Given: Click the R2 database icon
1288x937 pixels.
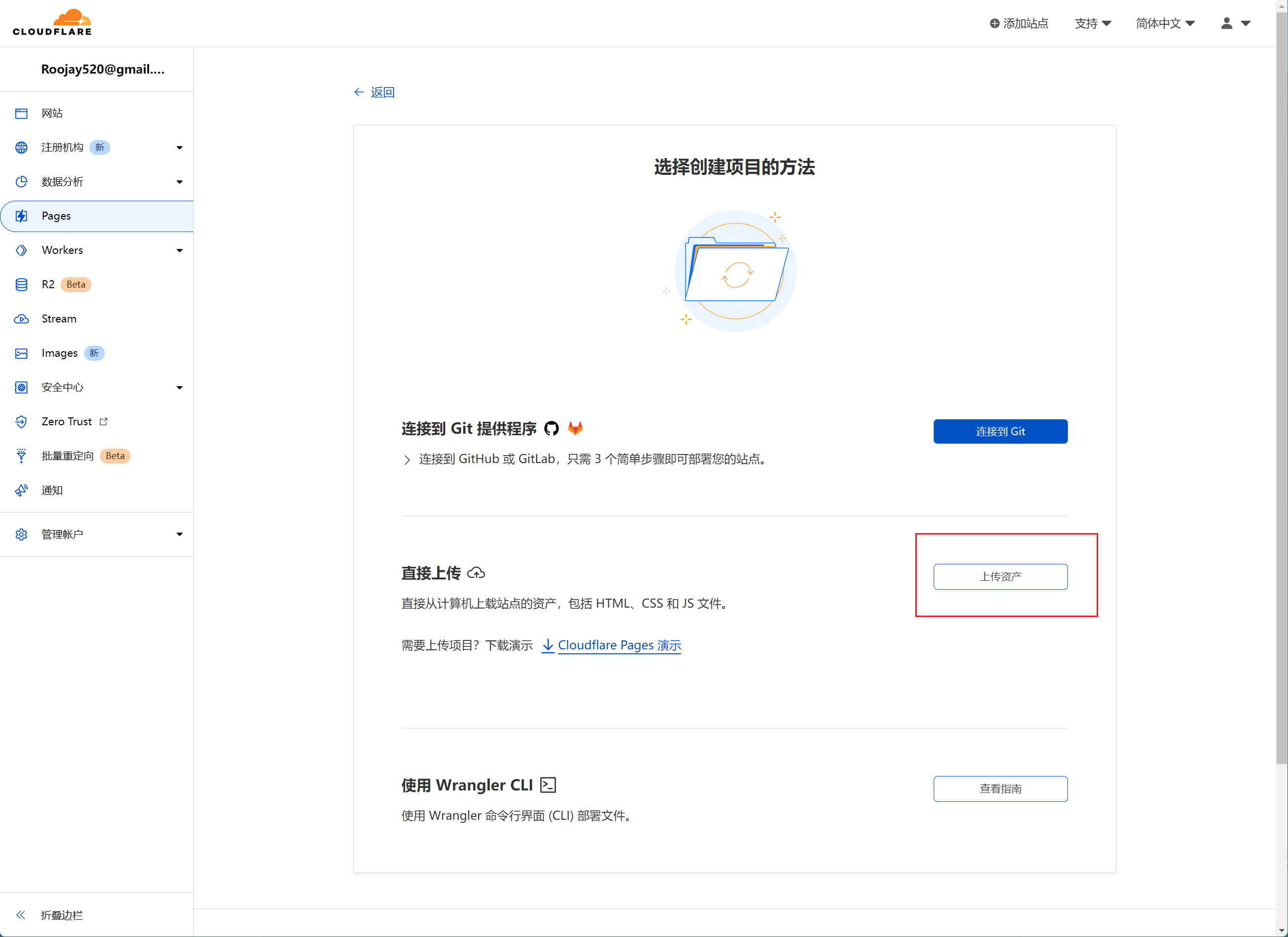Looking at the screenshot, I should tap(21, 285).
